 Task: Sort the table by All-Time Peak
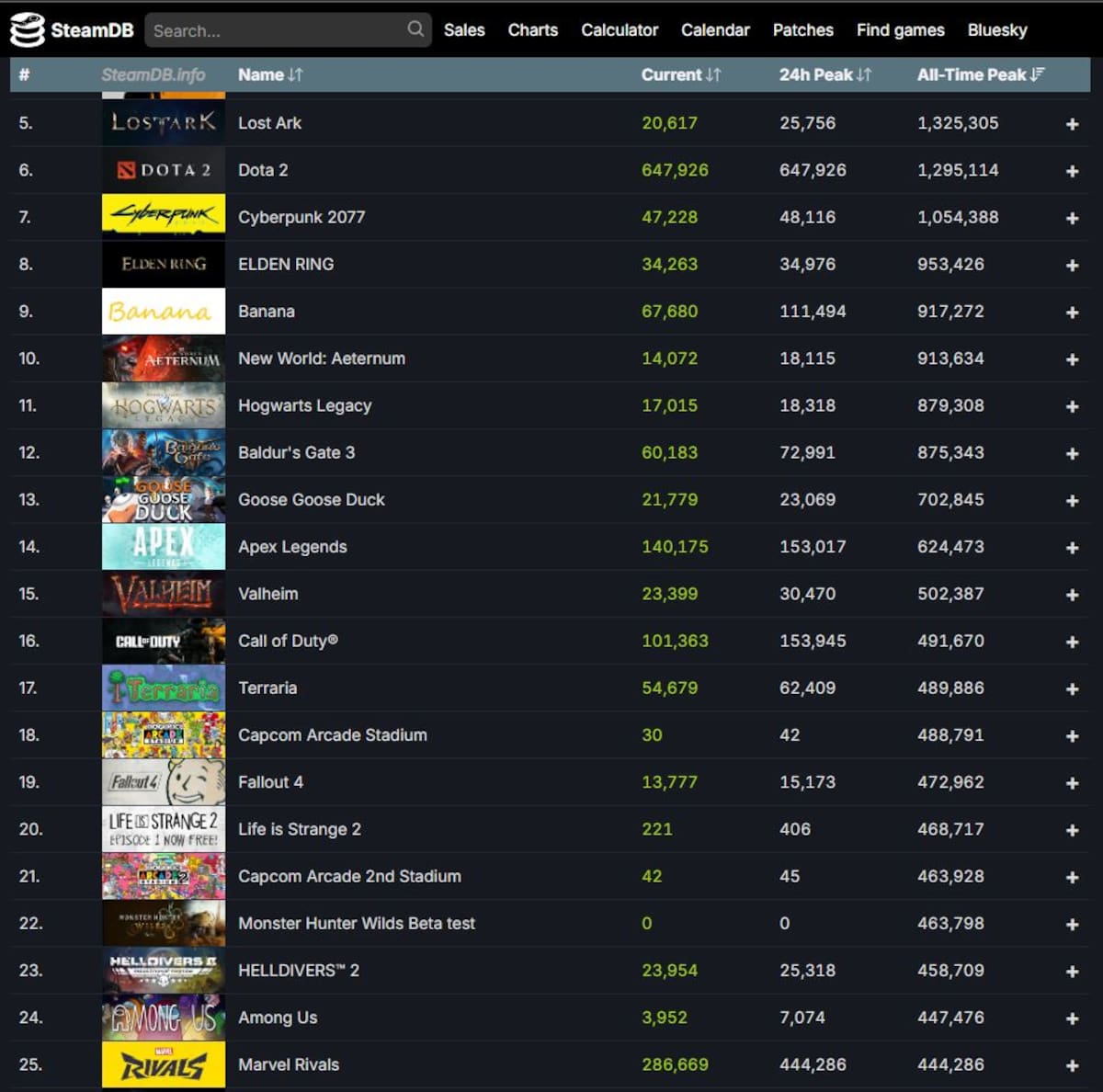(x=981, y=74)
